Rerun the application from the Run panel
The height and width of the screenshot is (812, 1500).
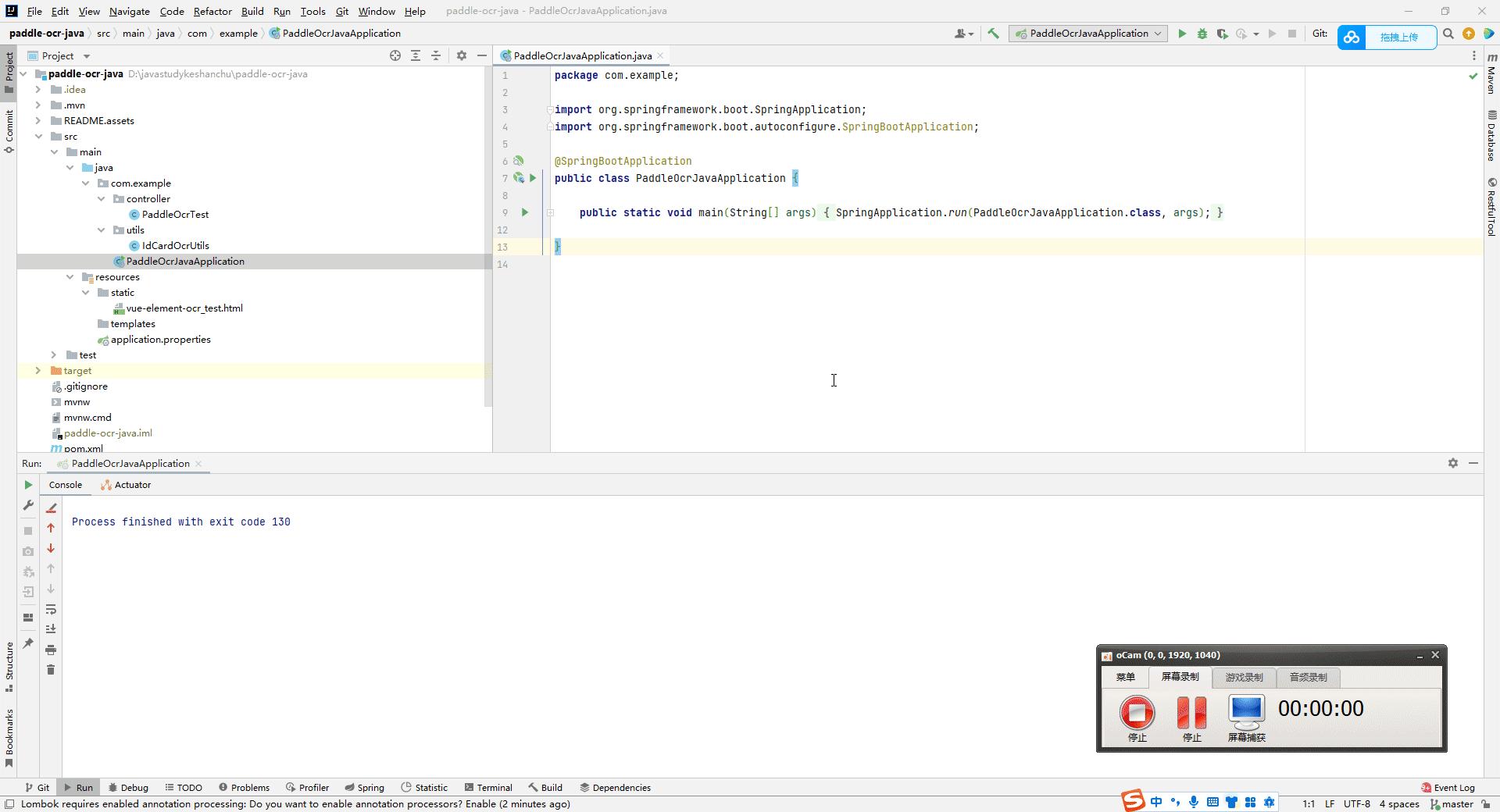[x=28, y=485]
